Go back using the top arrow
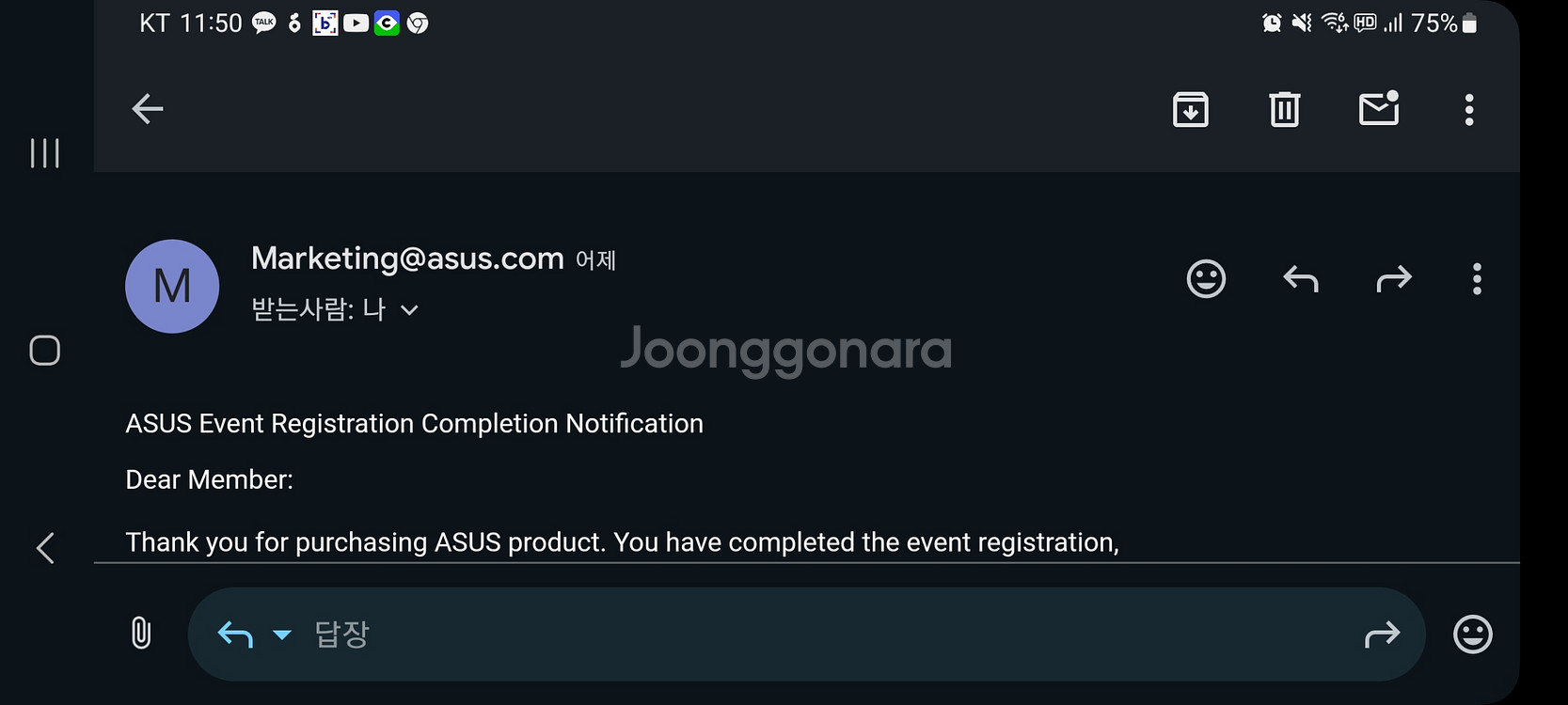Screen dimensions: 1568x705 pyautogui.click(x=148, y=109)
